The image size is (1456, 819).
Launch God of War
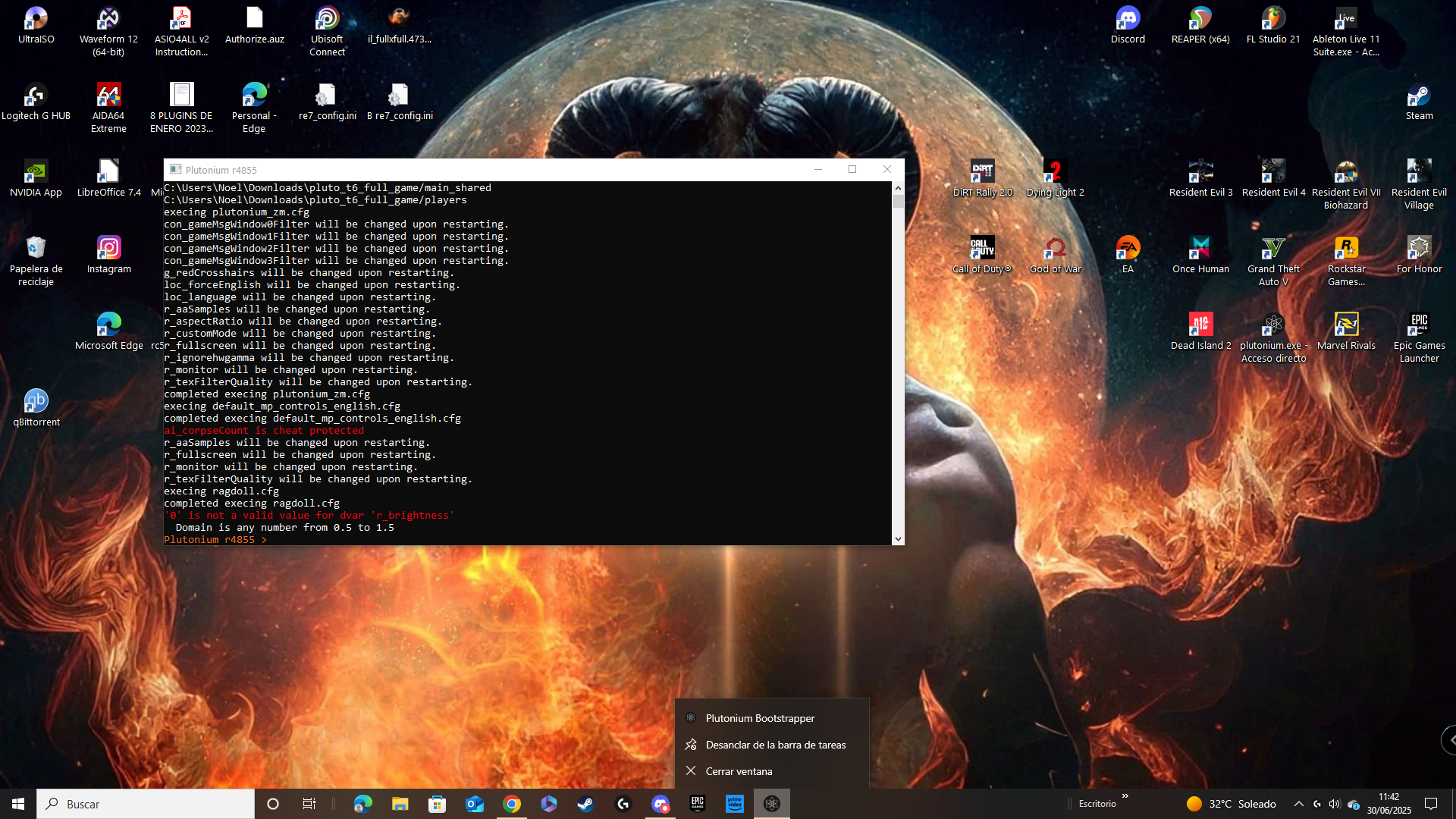click(x=1055, y=256)
